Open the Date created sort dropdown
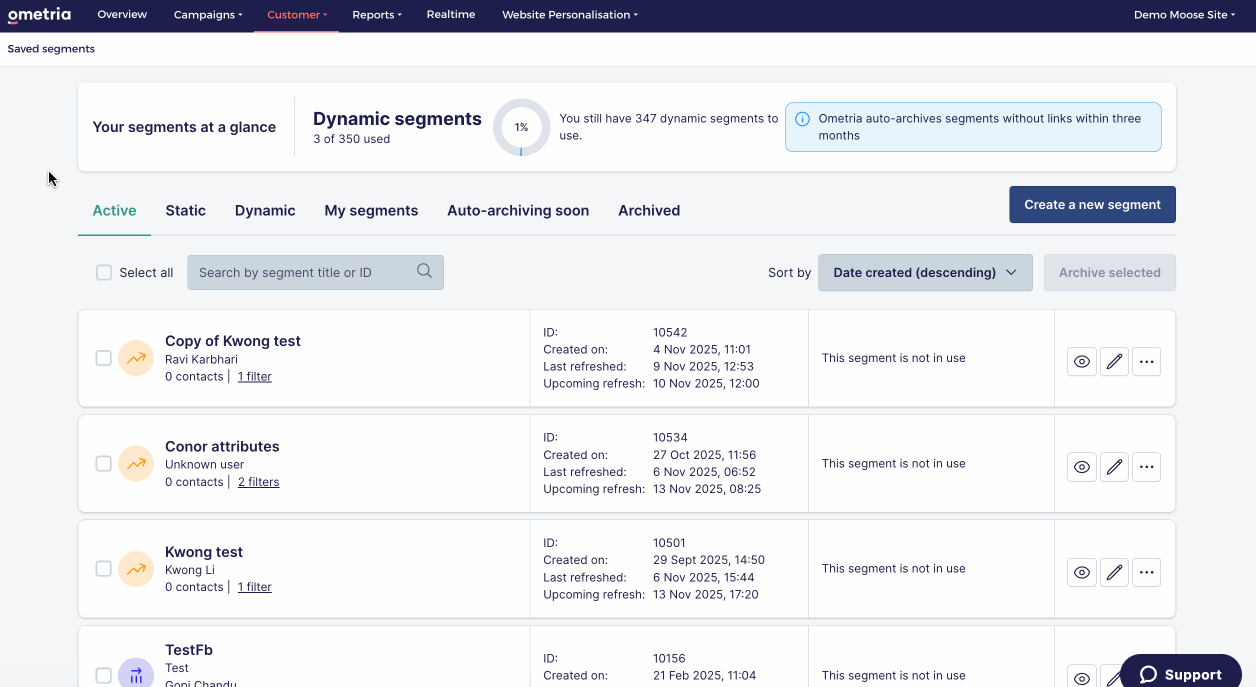The height and width of the screenshot is (687, 1256). (925, 272)
